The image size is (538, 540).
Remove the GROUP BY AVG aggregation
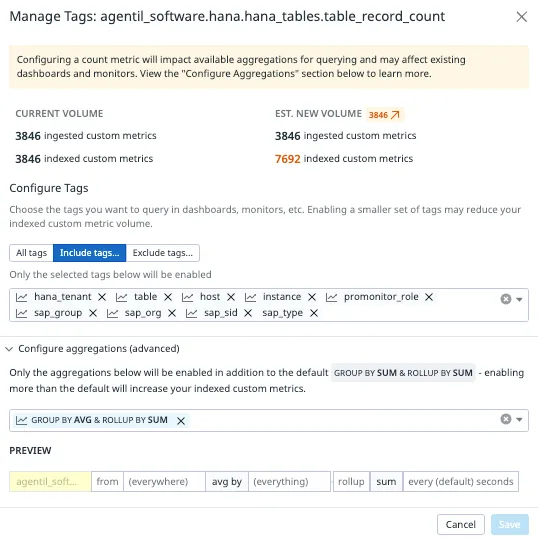coord(181,420)
